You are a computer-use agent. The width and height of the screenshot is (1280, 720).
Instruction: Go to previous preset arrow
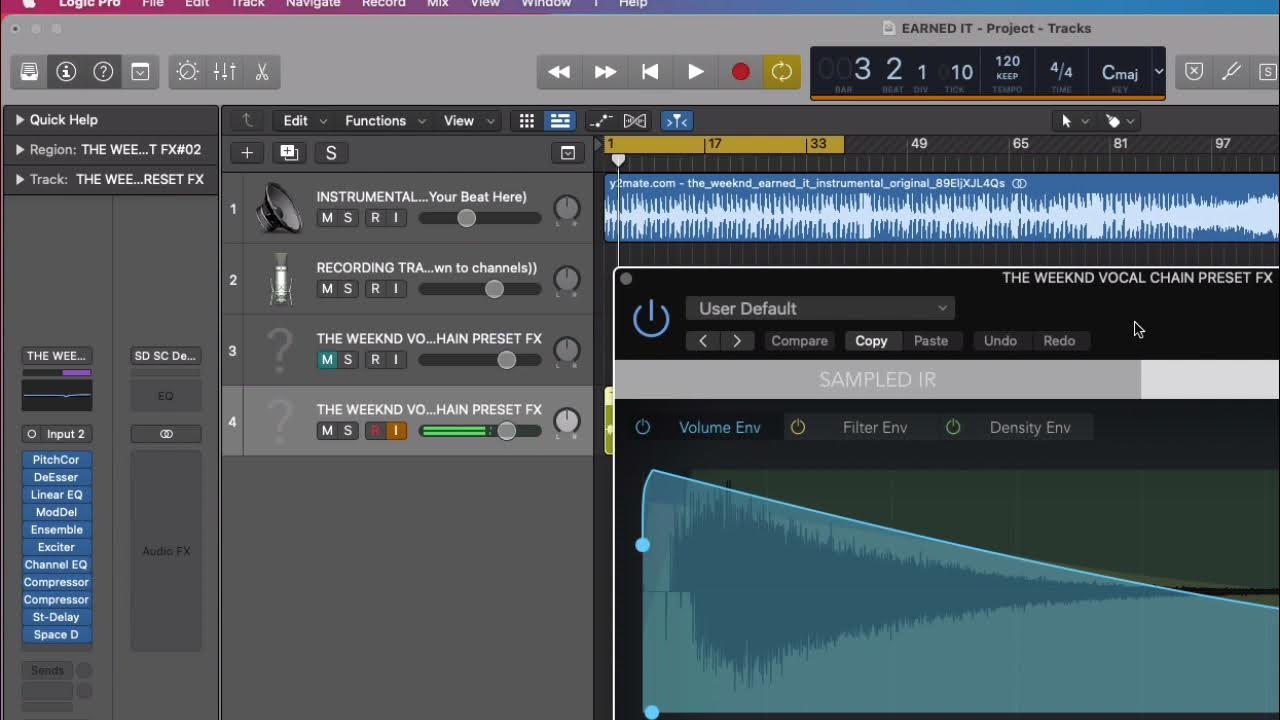coord(703,341)
